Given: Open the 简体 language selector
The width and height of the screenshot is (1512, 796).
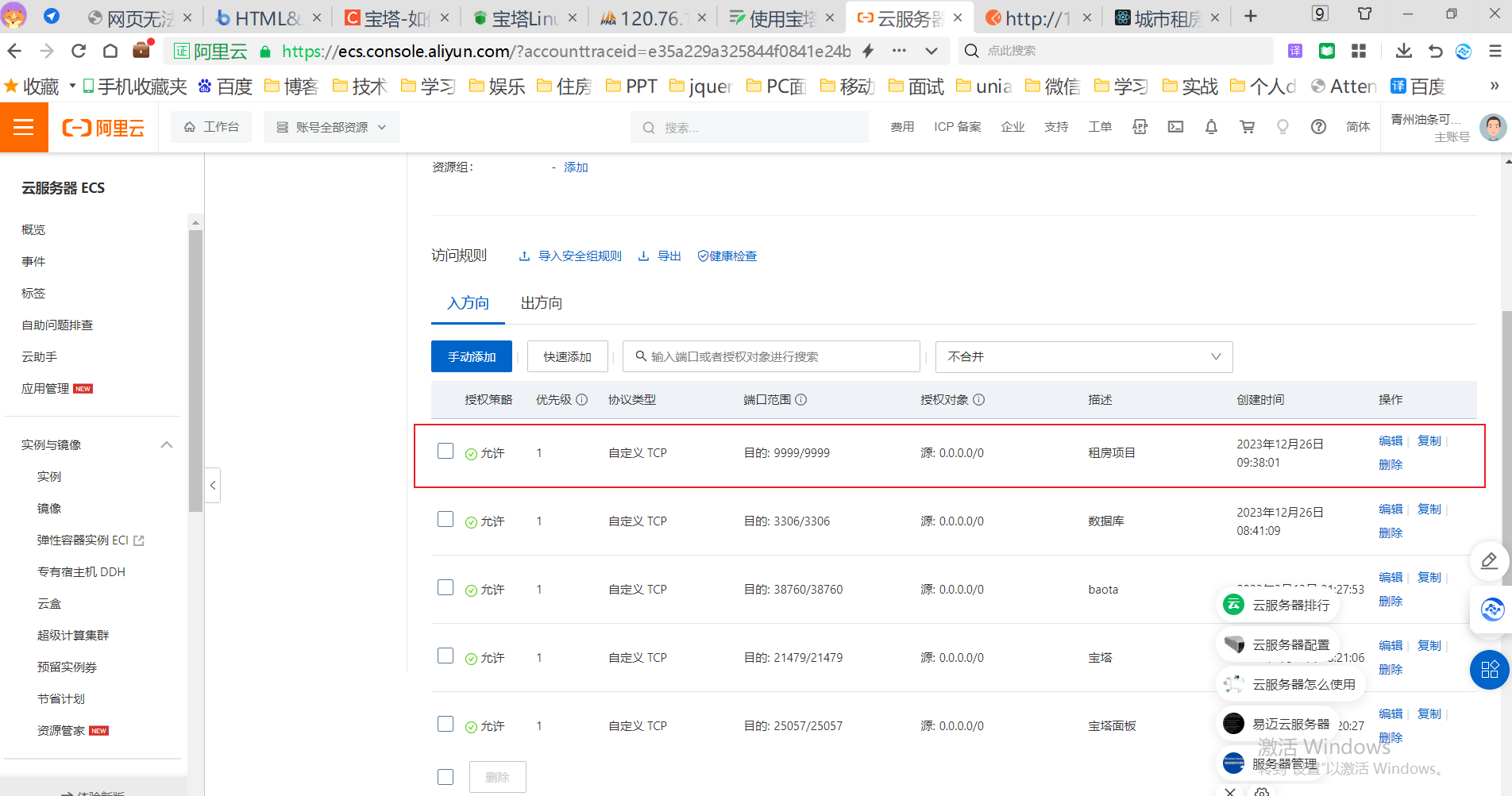Looking at the screenshot, I should click(x=1358, y=127).
